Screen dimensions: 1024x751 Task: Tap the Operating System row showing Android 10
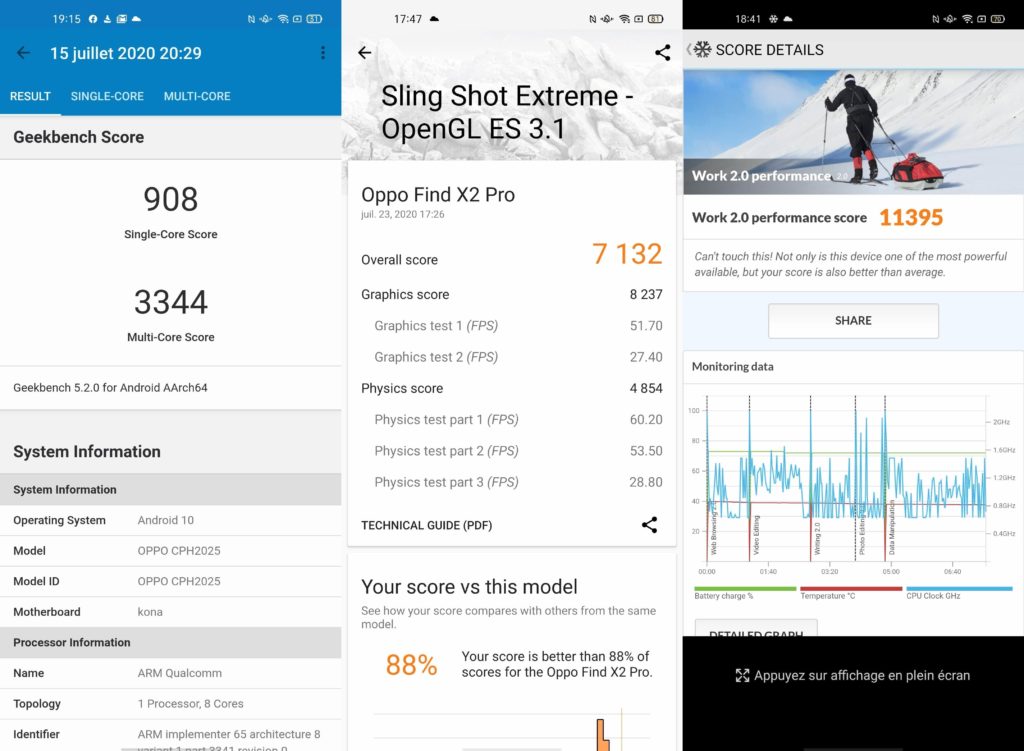click(170, 520)
